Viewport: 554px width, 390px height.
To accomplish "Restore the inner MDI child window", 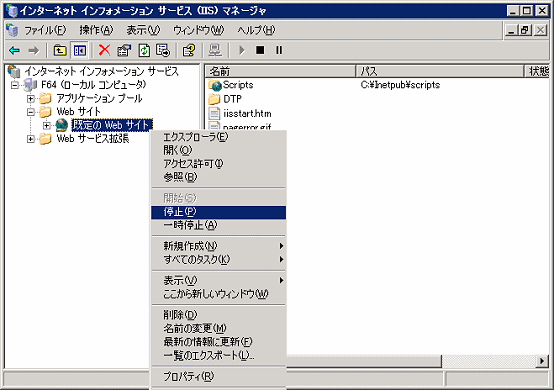I will (525, 30).
